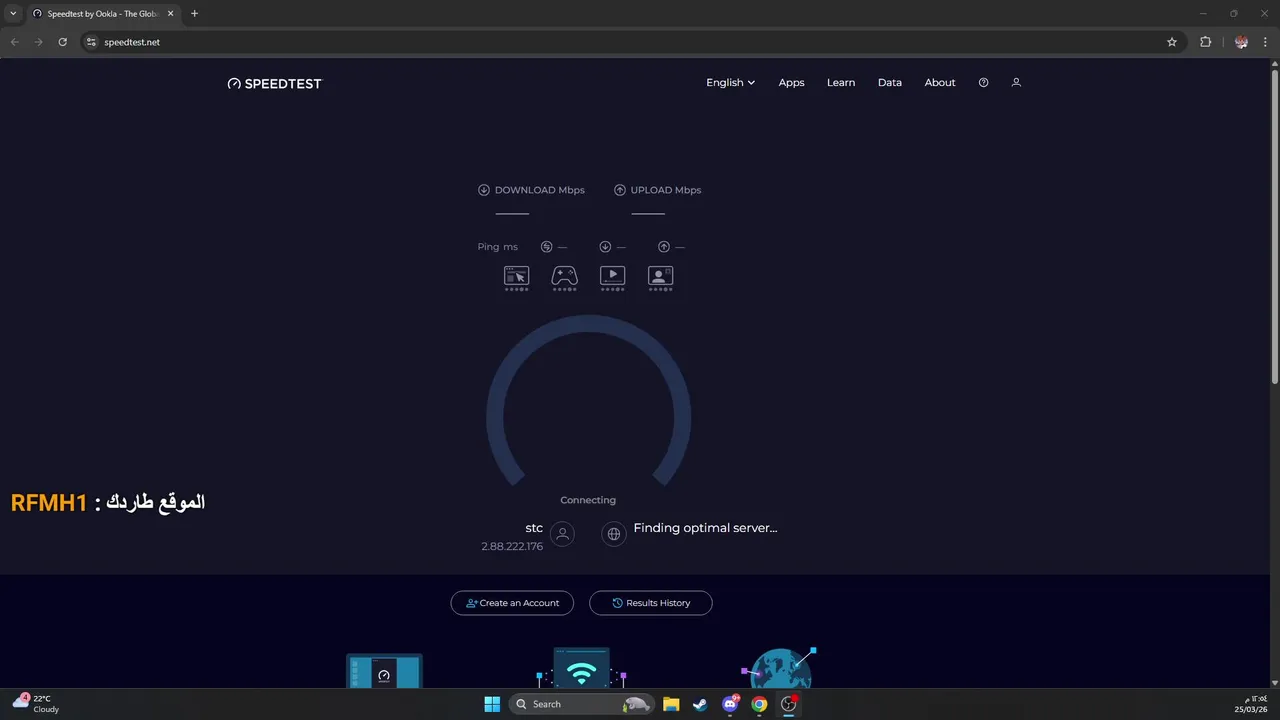
Task: Click the globe network illustration
Action: [779, 668]
